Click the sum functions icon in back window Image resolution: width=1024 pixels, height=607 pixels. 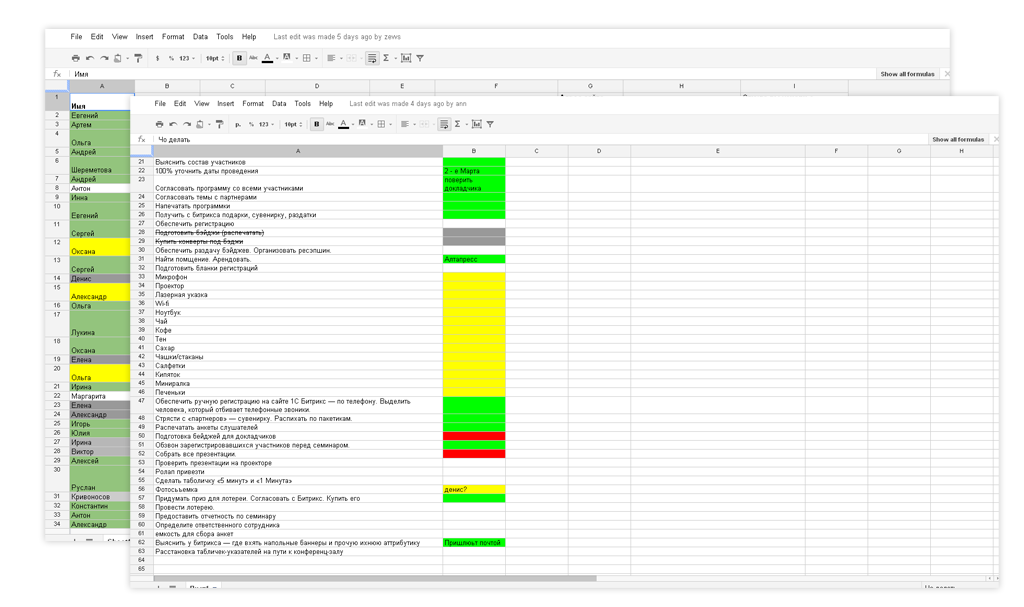[386, 58]
